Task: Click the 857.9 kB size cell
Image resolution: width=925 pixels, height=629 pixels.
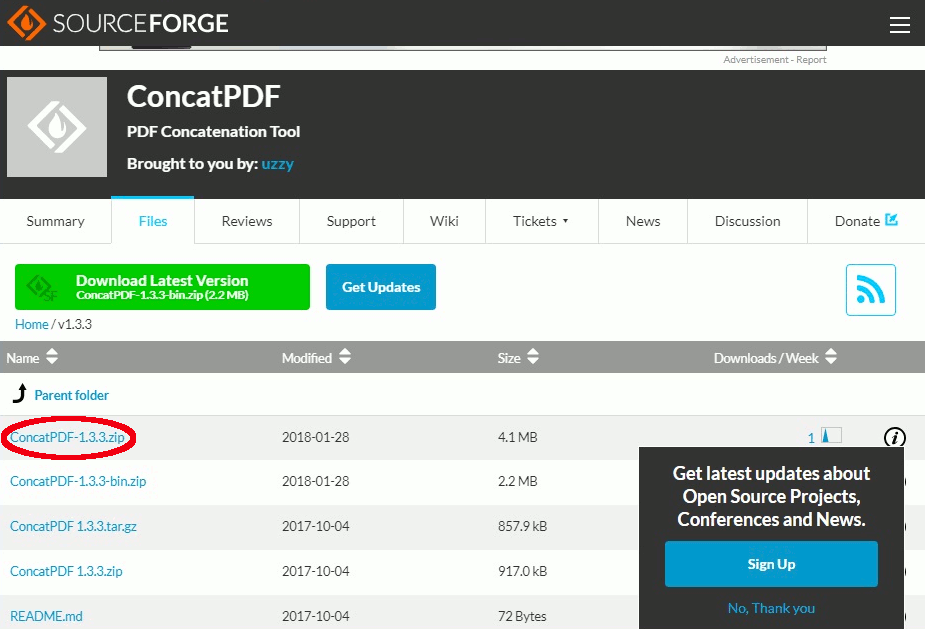Action: (522, 526)
